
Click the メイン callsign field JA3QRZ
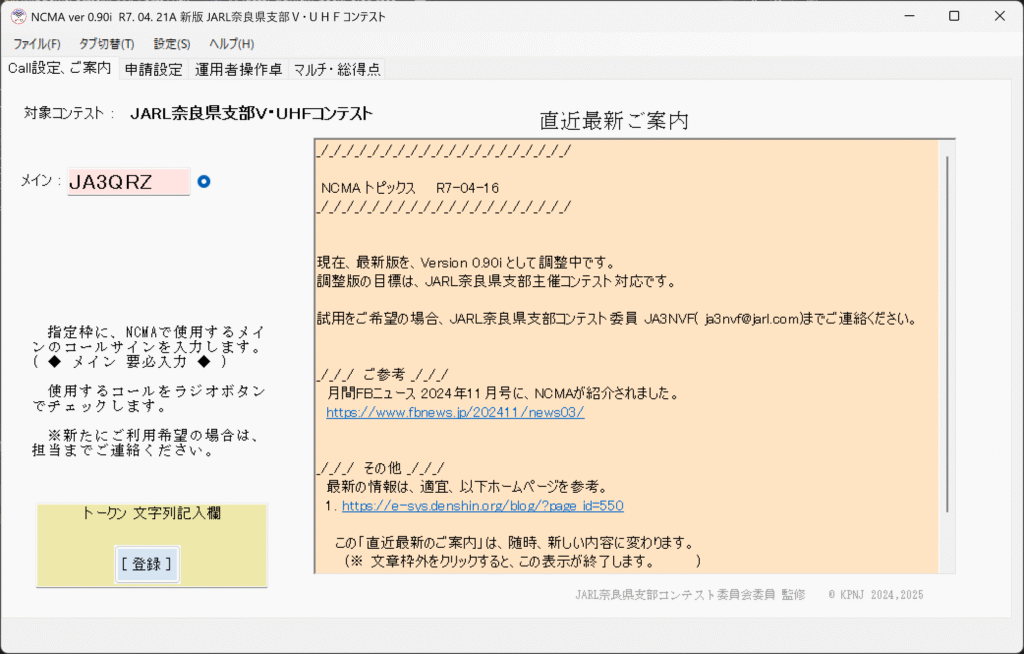coord(129,182)
